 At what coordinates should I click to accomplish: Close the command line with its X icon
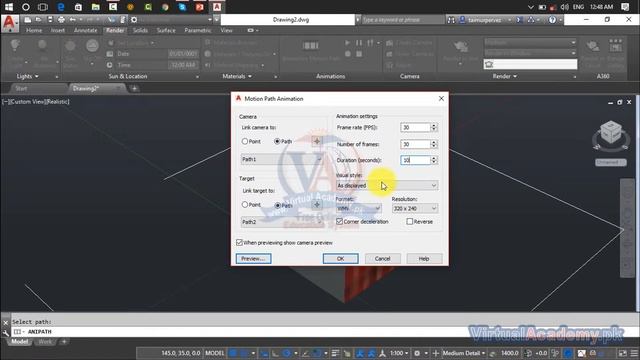pos(5,322)
